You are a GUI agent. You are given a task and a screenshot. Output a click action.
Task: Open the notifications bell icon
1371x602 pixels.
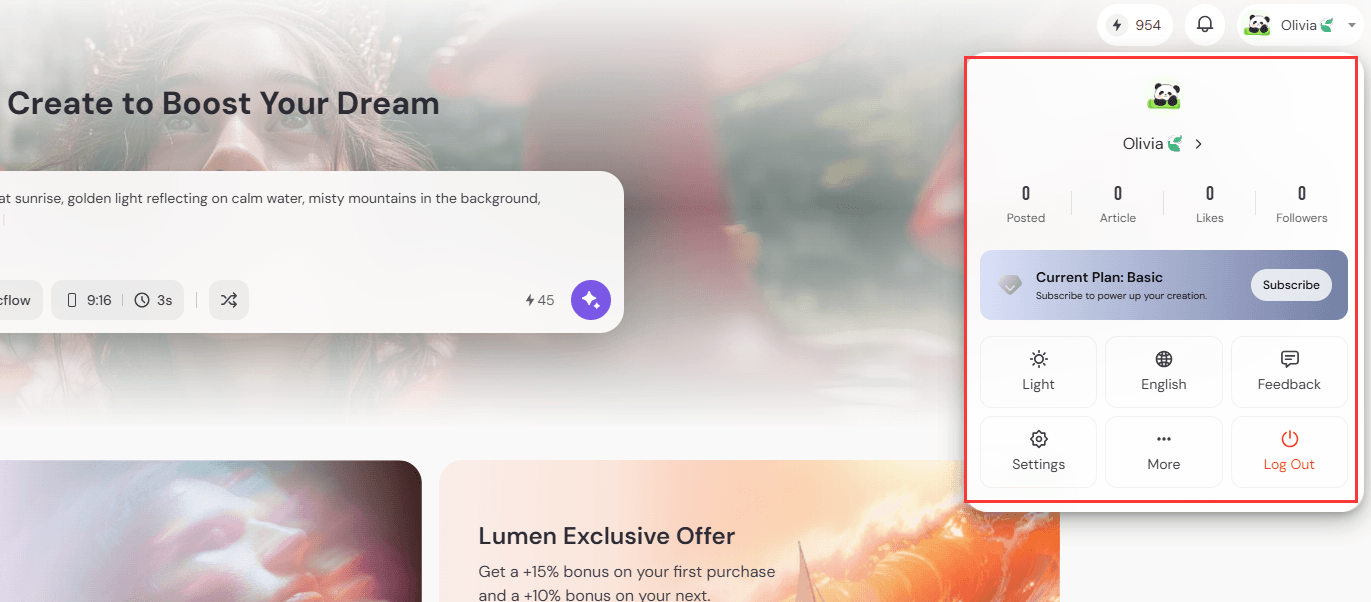click(x=1205, y=25)
